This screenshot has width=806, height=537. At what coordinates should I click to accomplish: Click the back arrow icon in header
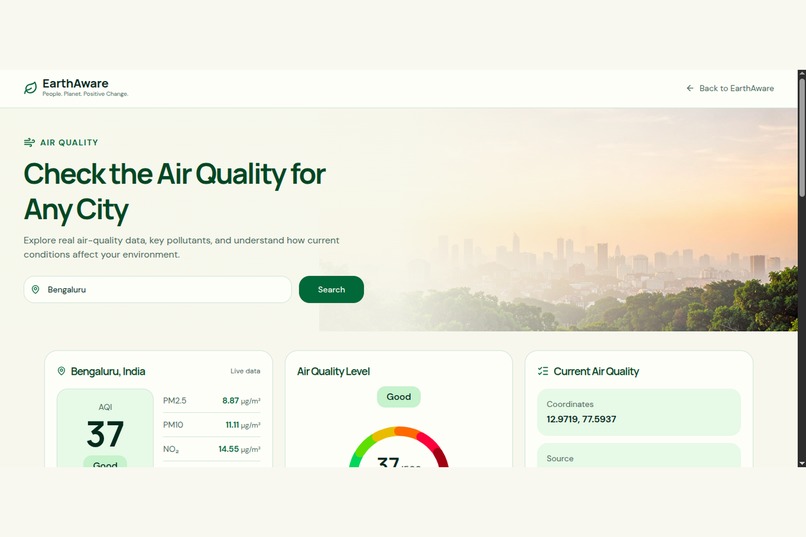tap(690, 88)
